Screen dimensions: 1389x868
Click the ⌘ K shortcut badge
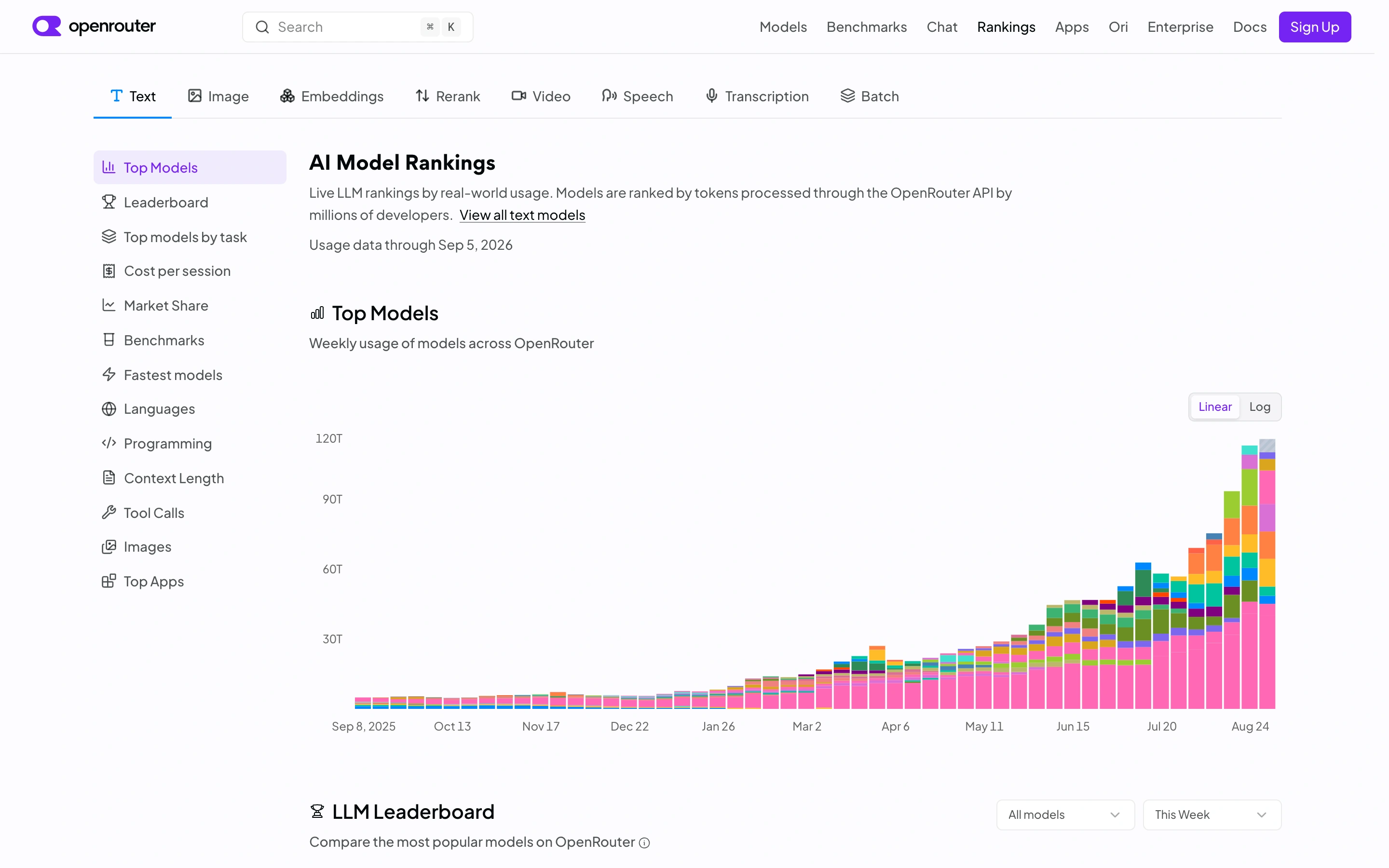[441, 27]
